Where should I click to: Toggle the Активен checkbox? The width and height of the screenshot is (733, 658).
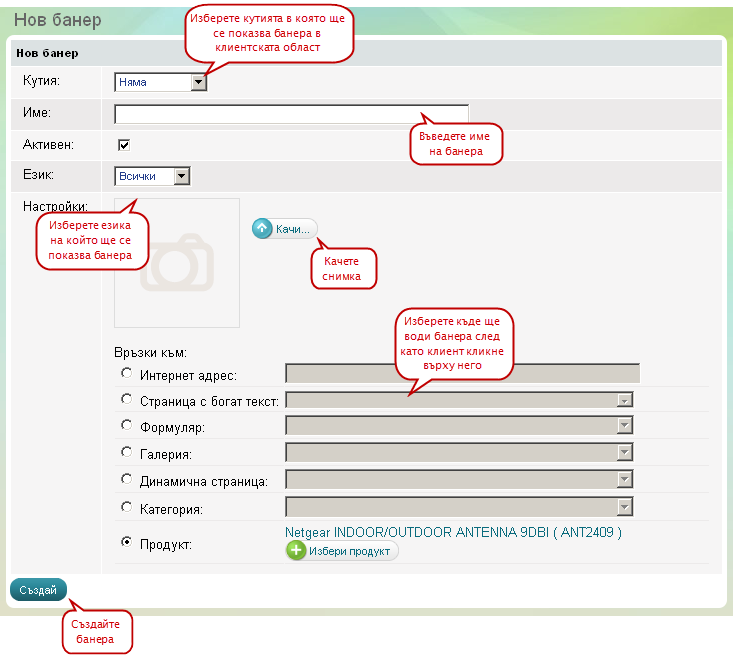coord(125,145)
